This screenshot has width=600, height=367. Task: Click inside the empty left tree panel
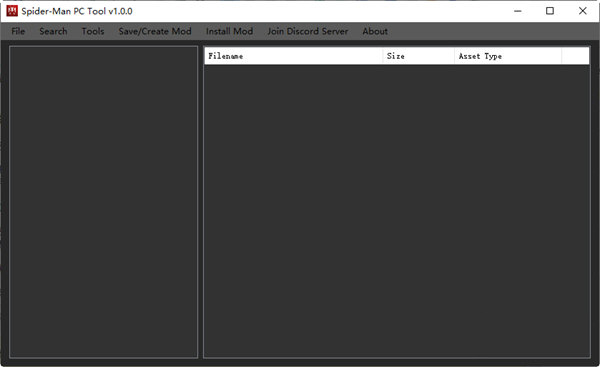click(x=103, y=202)
